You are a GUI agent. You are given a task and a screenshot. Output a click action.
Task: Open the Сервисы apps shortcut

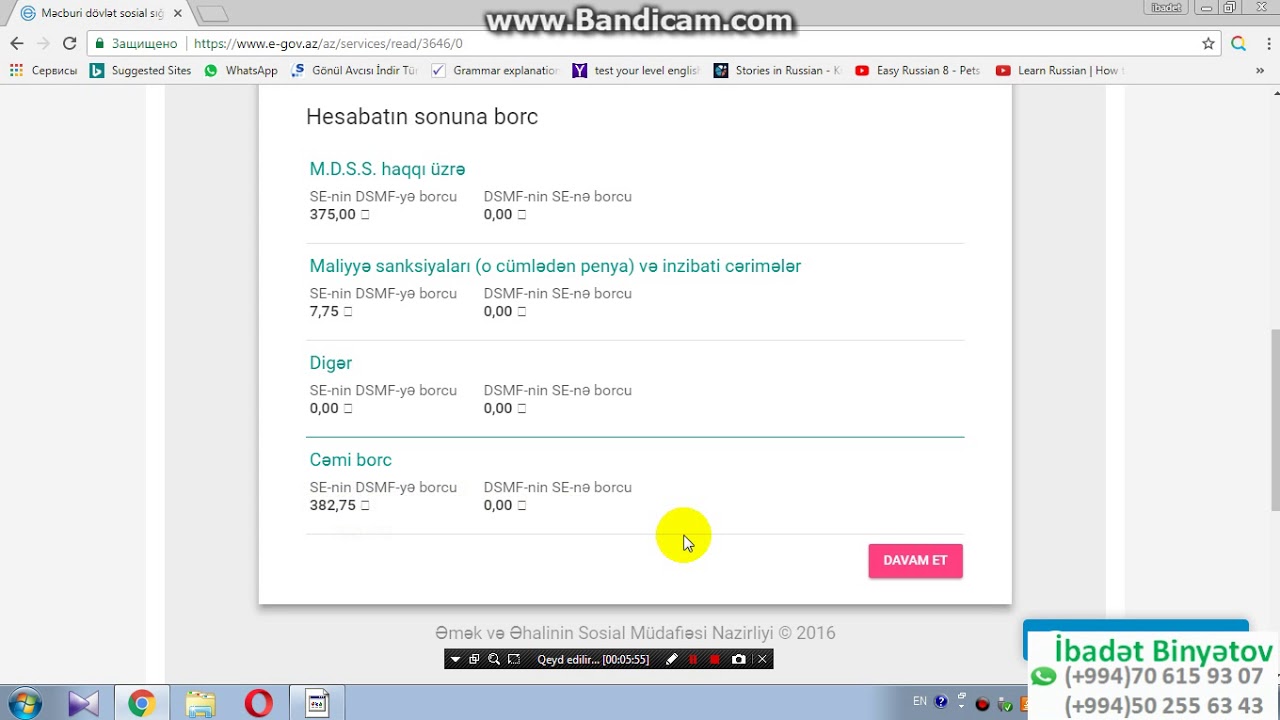[43, 70]
